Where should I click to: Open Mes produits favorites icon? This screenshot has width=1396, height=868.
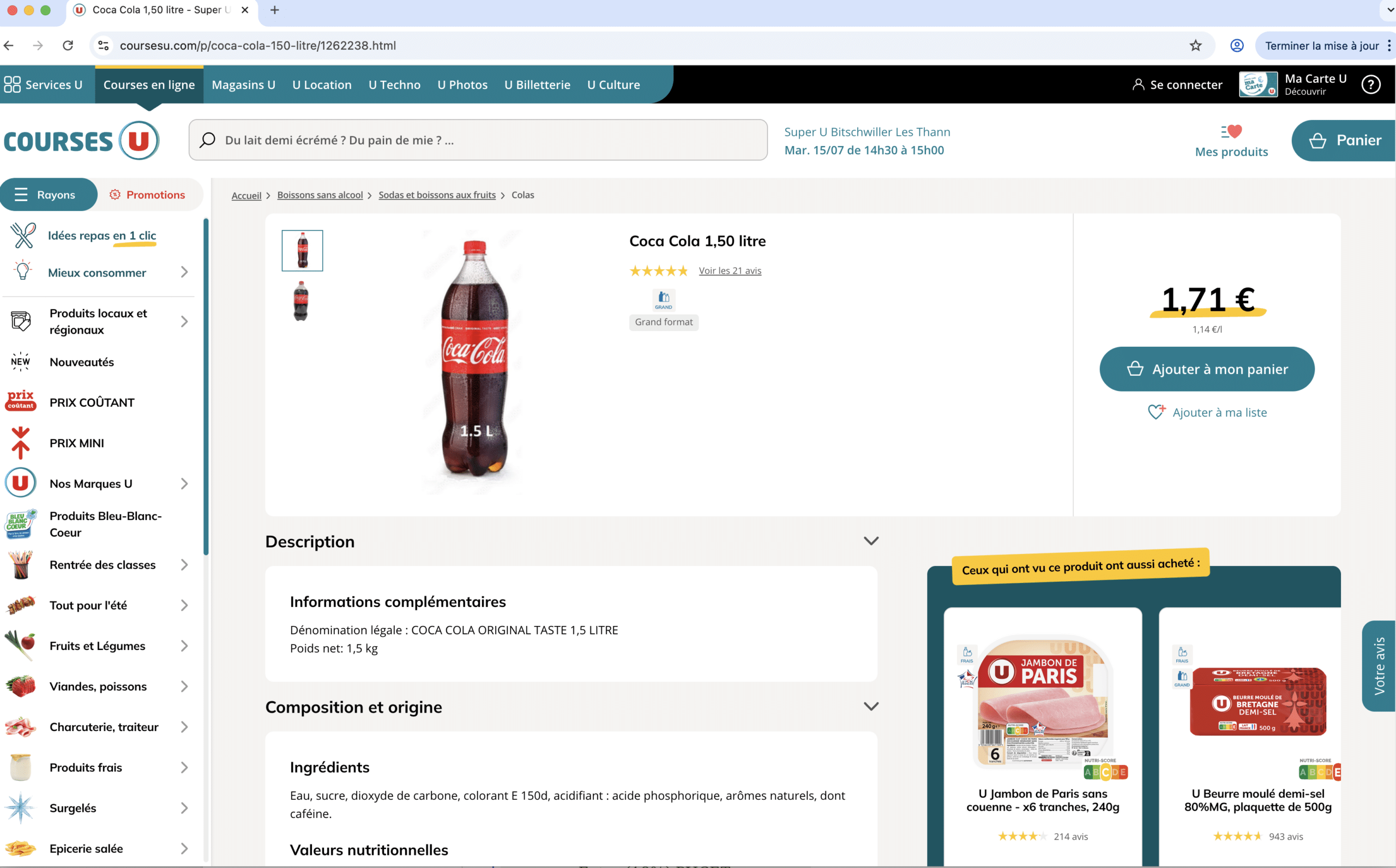1231,131
